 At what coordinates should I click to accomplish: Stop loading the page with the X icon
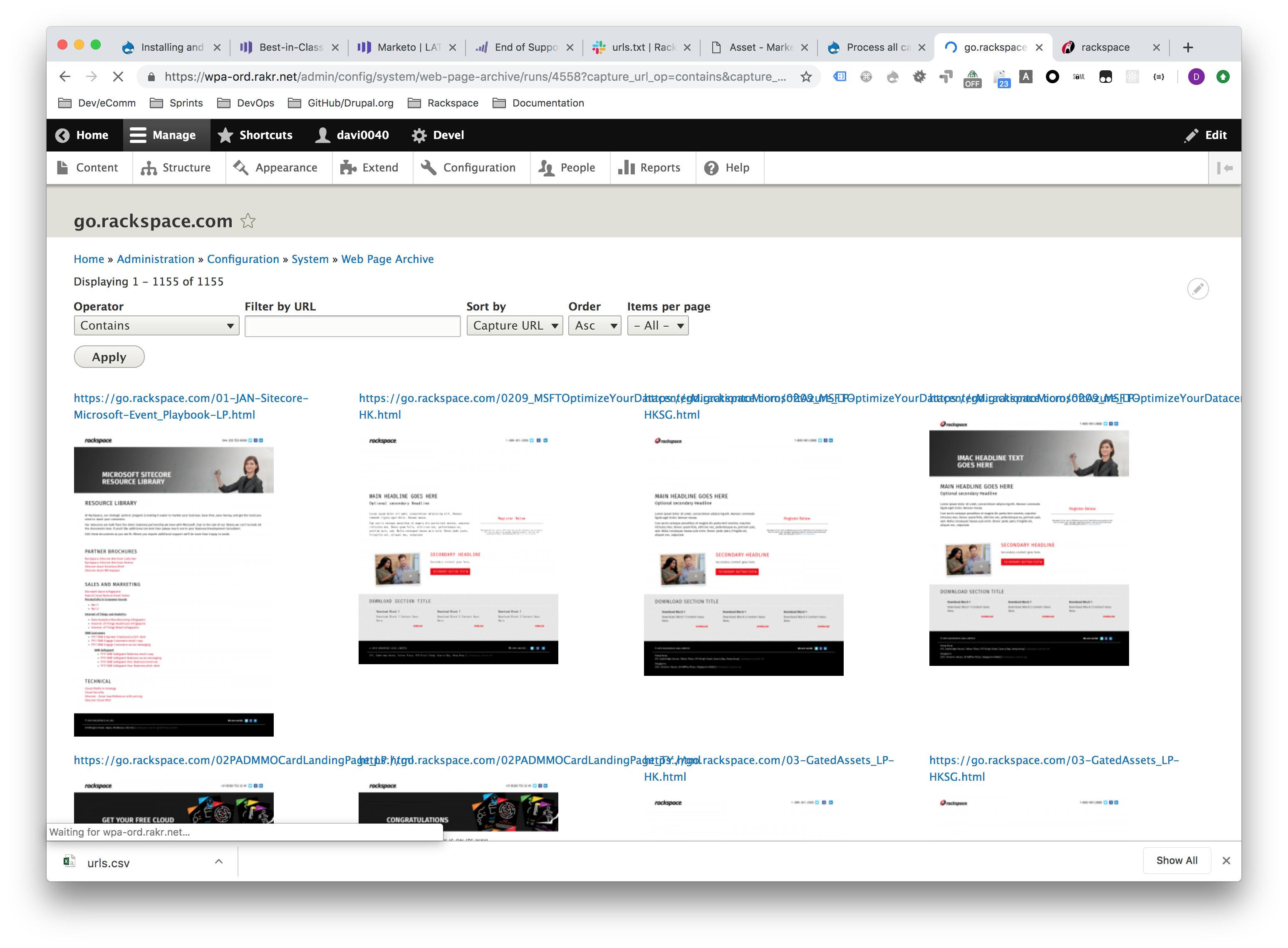(x=118, y=76)
